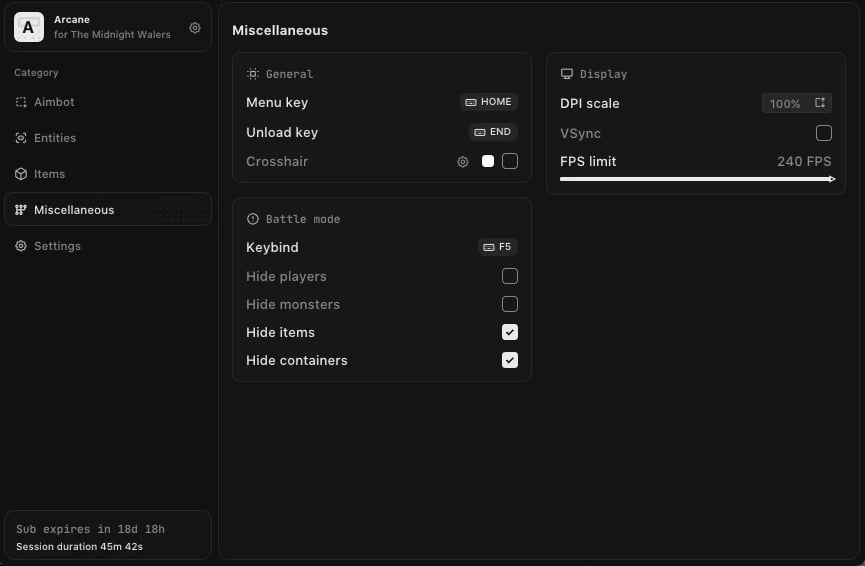
Task: Change the Menu key HOME keybind
Action: pyautogui.click(x=489, y=102)
